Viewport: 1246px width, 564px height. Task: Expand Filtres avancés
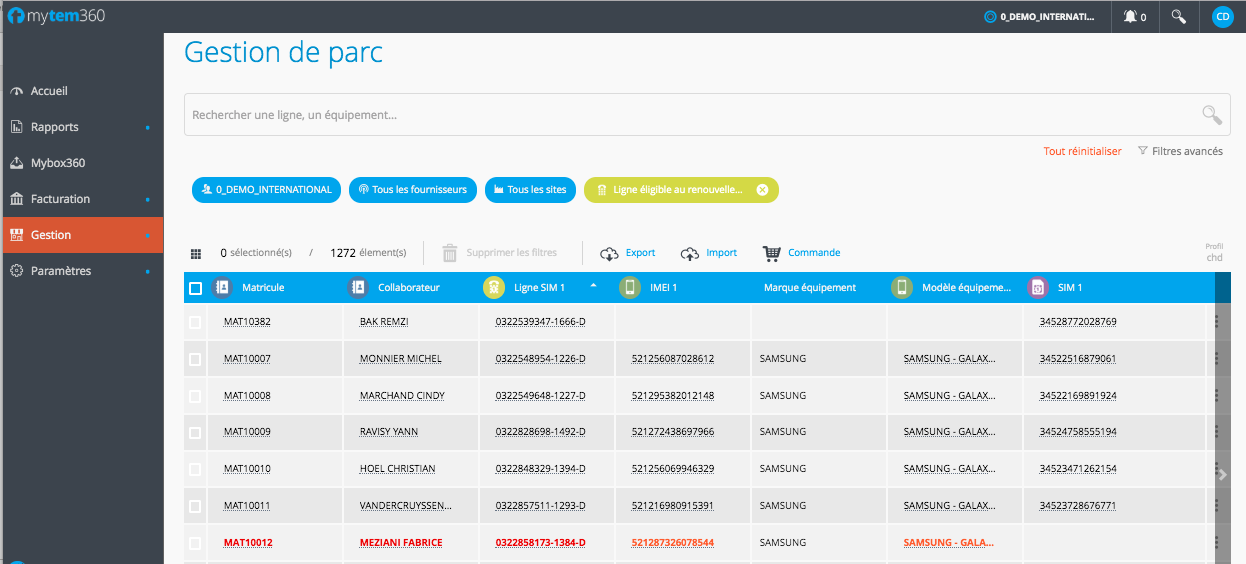coord(1180,151)
